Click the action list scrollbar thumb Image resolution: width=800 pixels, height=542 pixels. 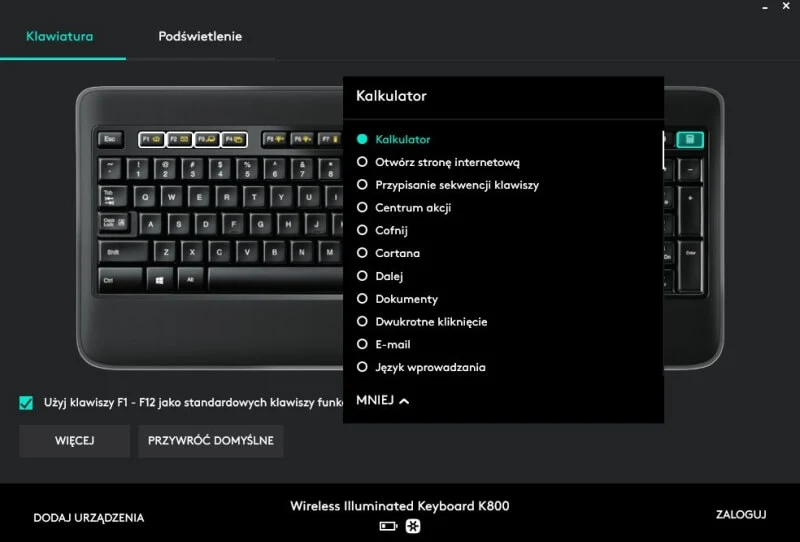coord(664,150)
